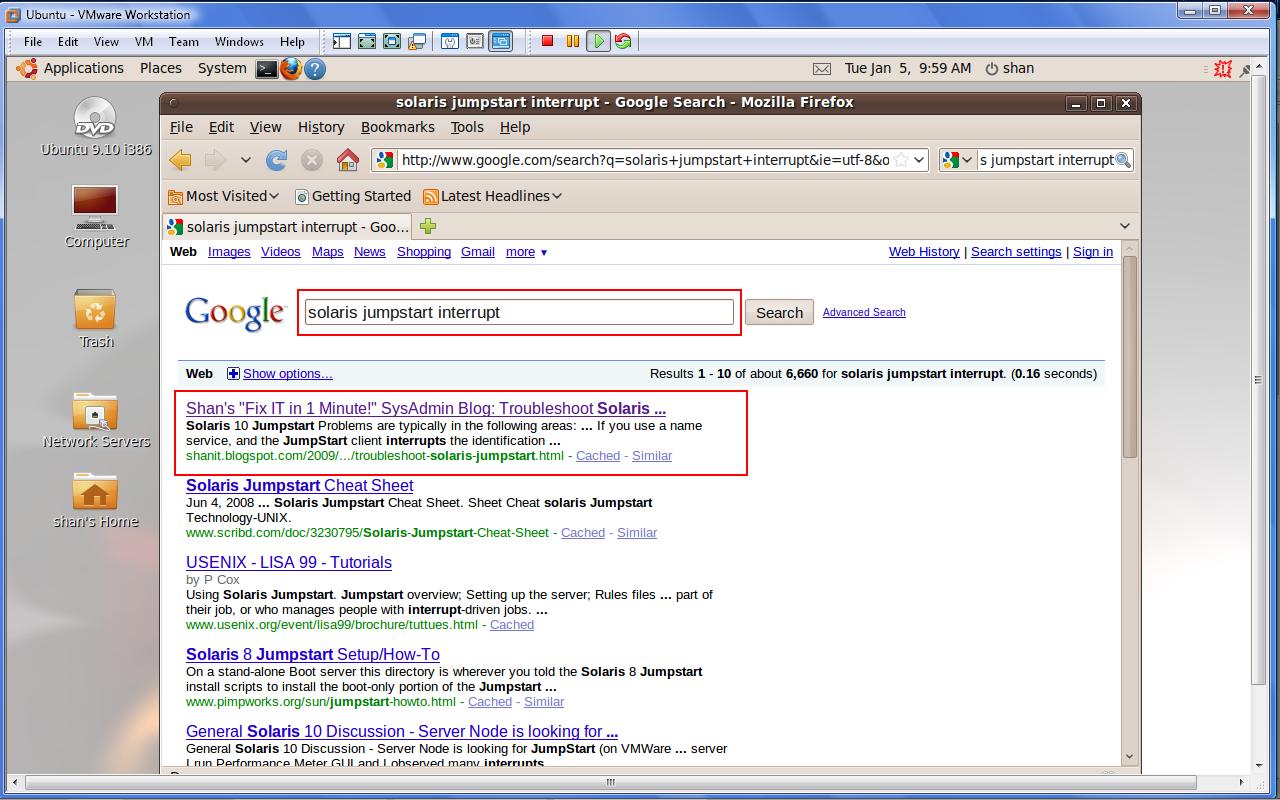Launch Firefox from the Ubuntu panel icon
1280x800 pixels.
point(291,69)
